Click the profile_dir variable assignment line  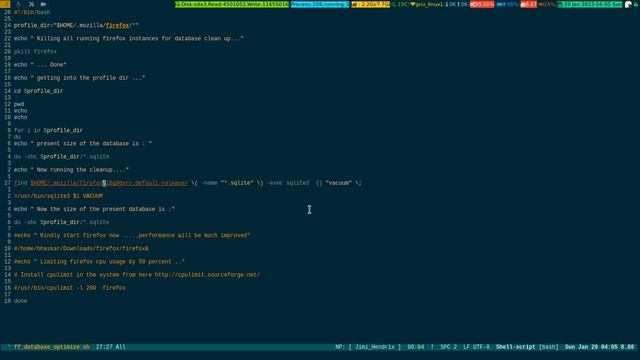pos(76,25)
